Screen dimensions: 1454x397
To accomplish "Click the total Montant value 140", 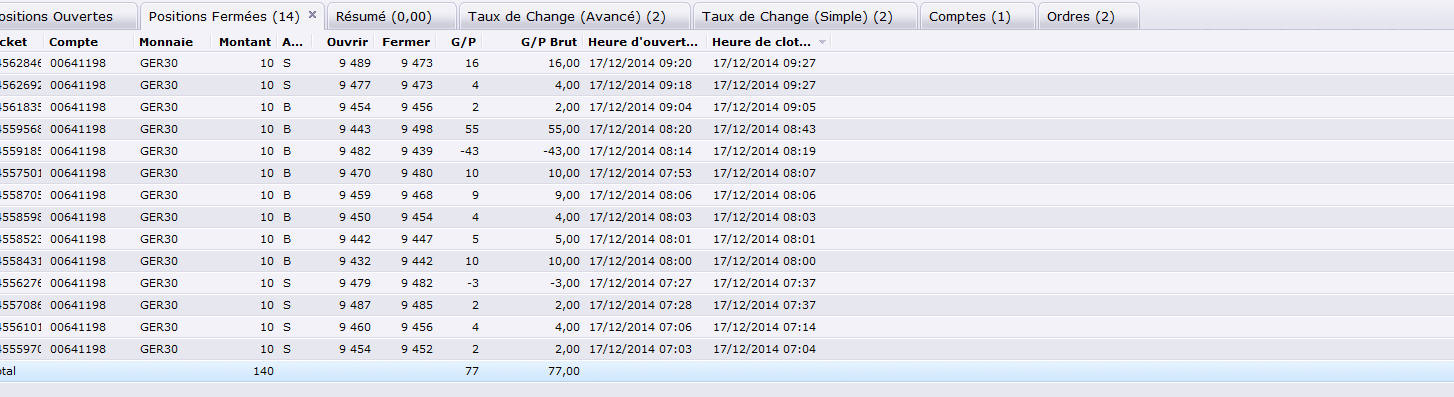I will point(263,371).
